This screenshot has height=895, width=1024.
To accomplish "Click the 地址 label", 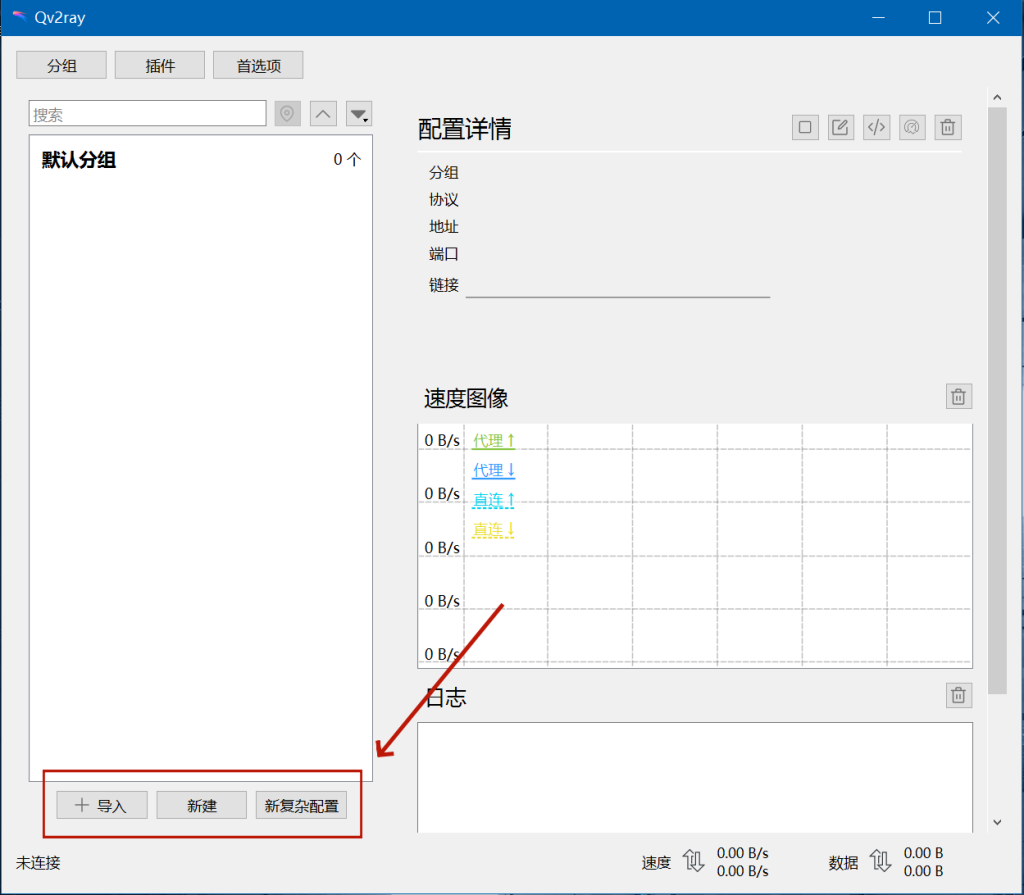I will pos(443,227).
